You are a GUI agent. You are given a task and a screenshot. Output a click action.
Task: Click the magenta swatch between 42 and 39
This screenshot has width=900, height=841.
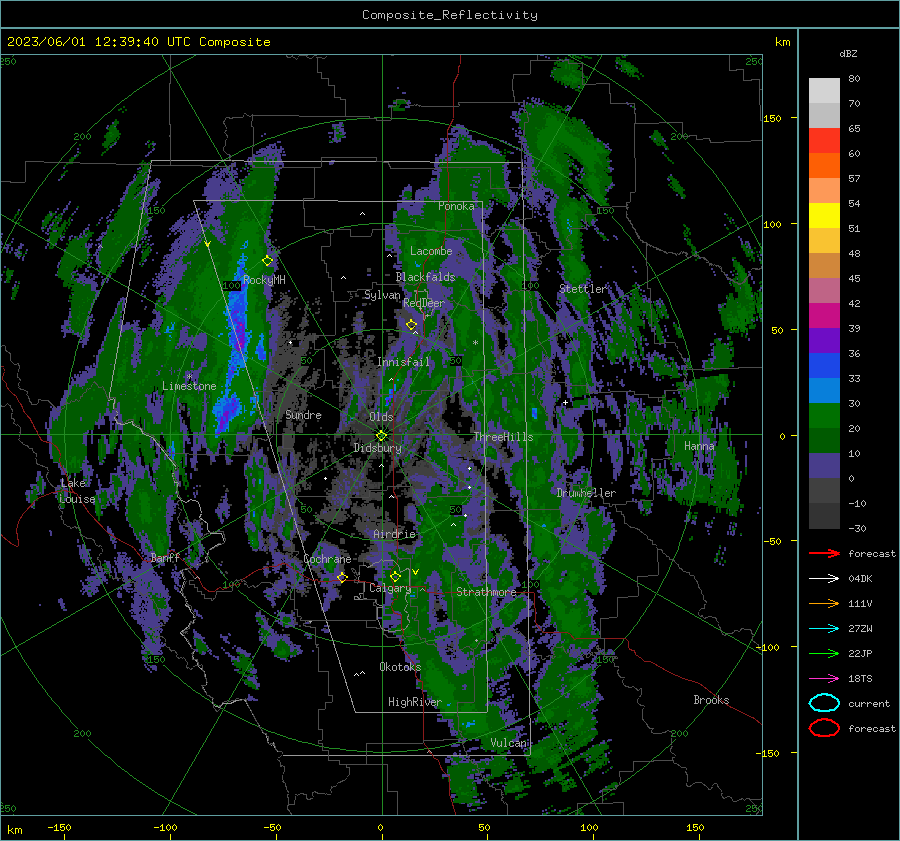click(824, 316)
